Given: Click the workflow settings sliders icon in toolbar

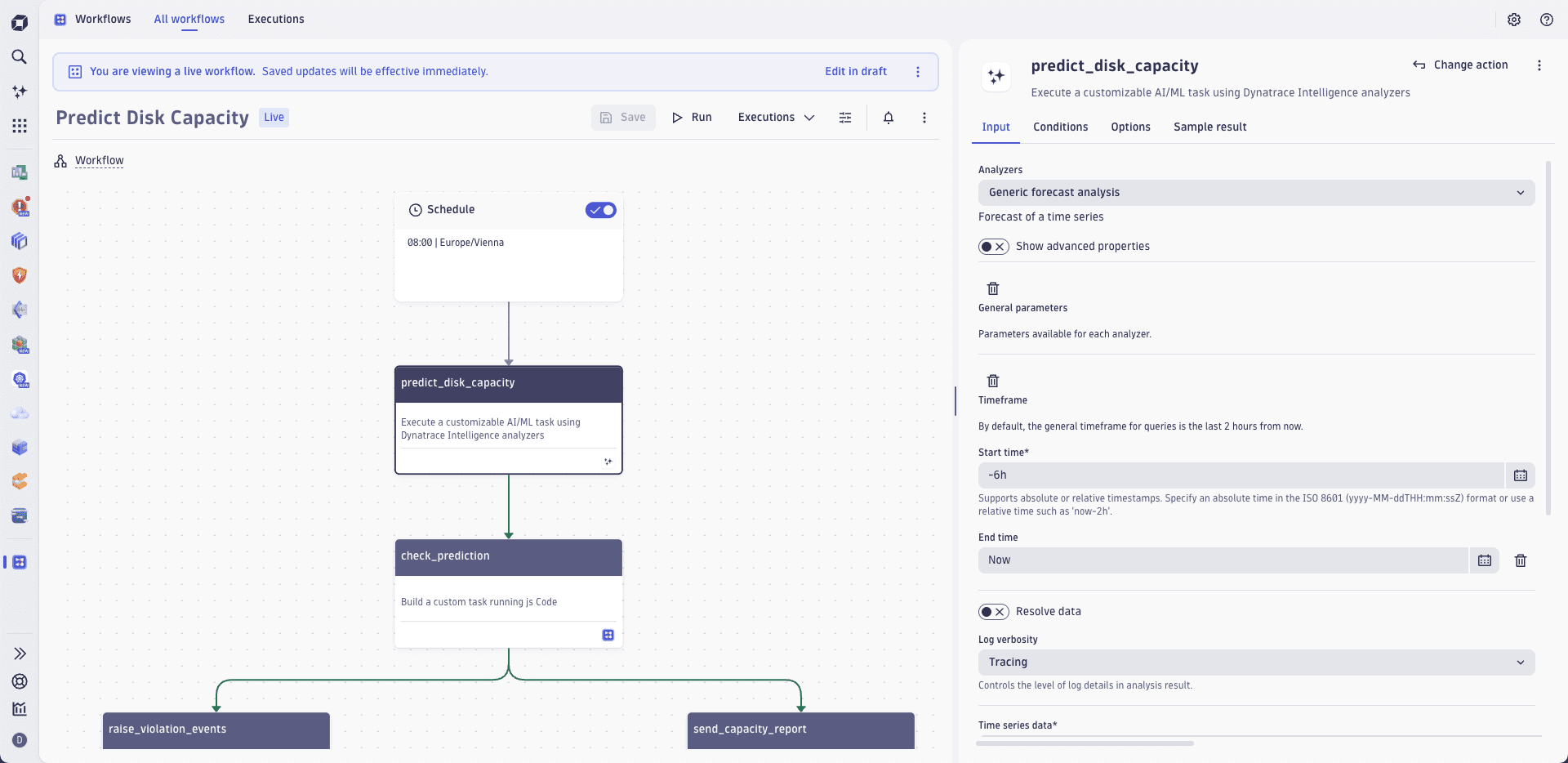Looking at the screenshot, I should [844, 117].
